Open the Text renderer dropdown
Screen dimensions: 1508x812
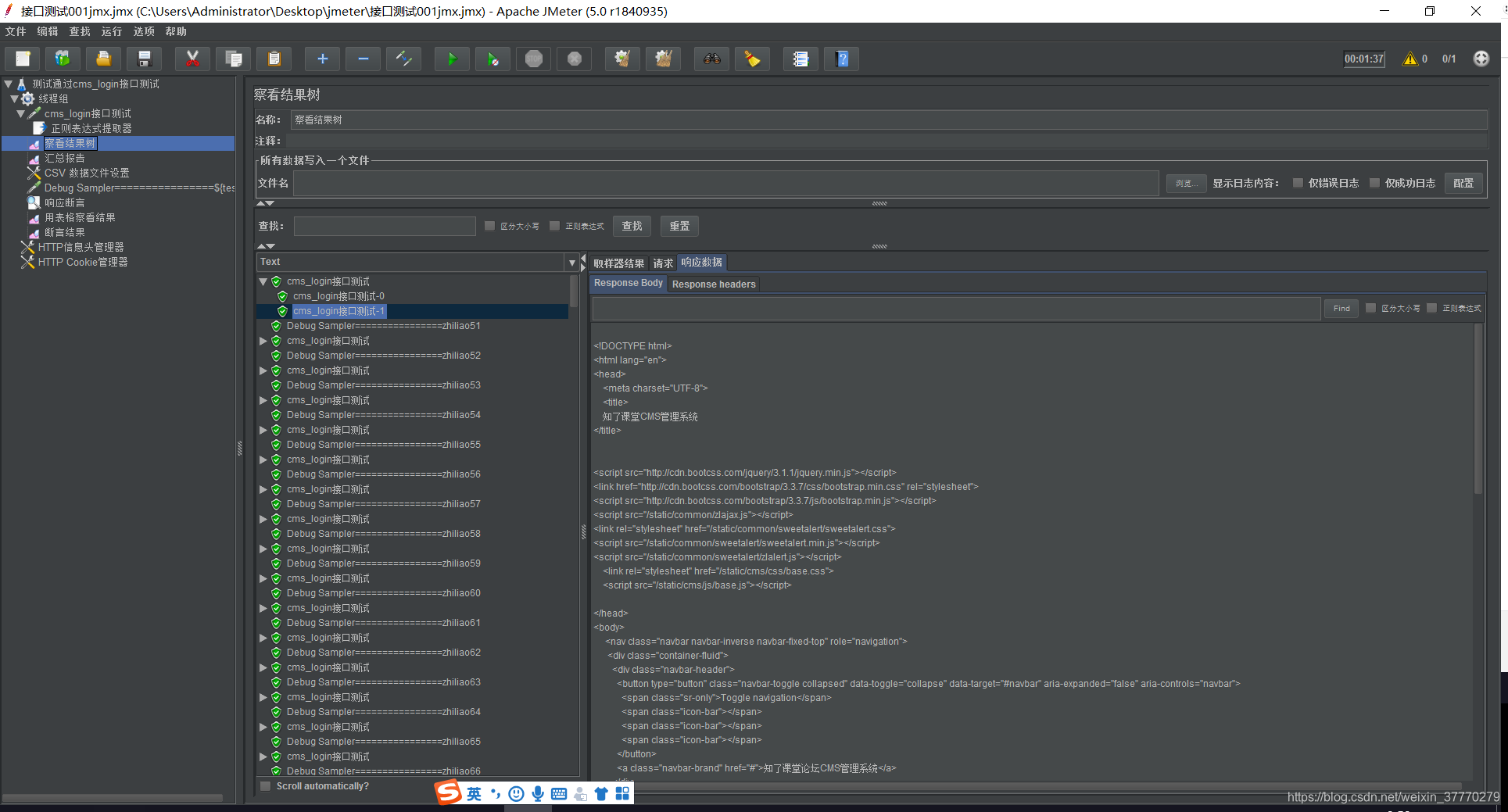(572, 263)
